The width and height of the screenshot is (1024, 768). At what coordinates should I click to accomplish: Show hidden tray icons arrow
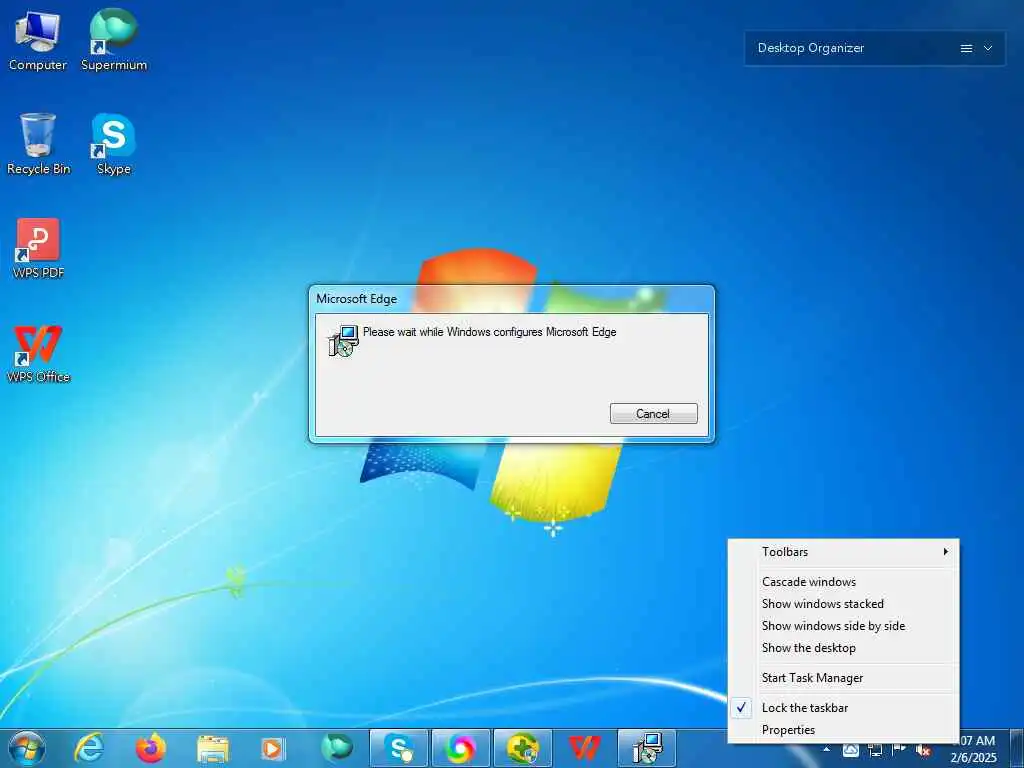(827, 750)
